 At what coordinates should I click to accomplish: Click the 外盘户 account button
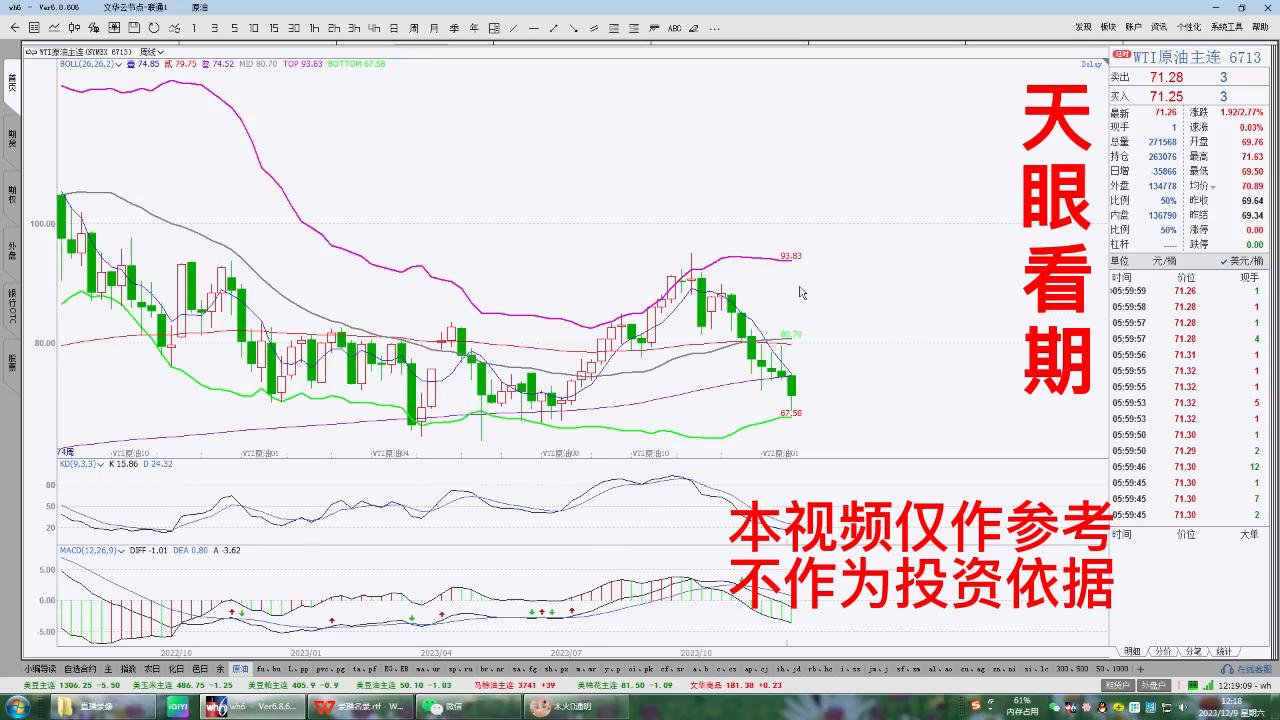(1152, 685)
